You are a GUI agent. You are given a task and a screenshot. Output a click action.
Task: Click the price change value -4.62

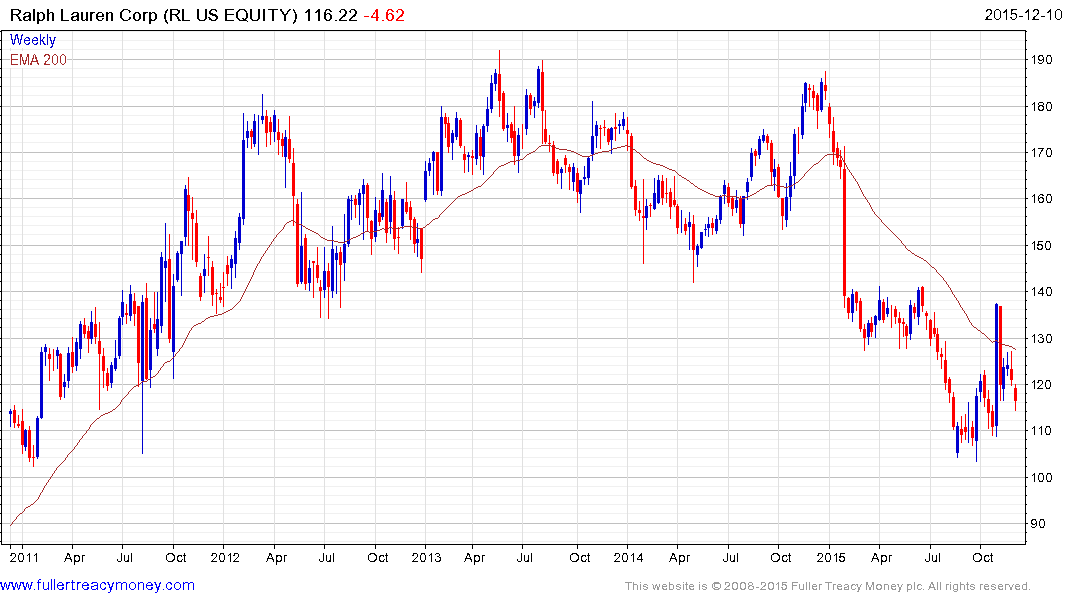pyautogui.click(x=384, y=15)
